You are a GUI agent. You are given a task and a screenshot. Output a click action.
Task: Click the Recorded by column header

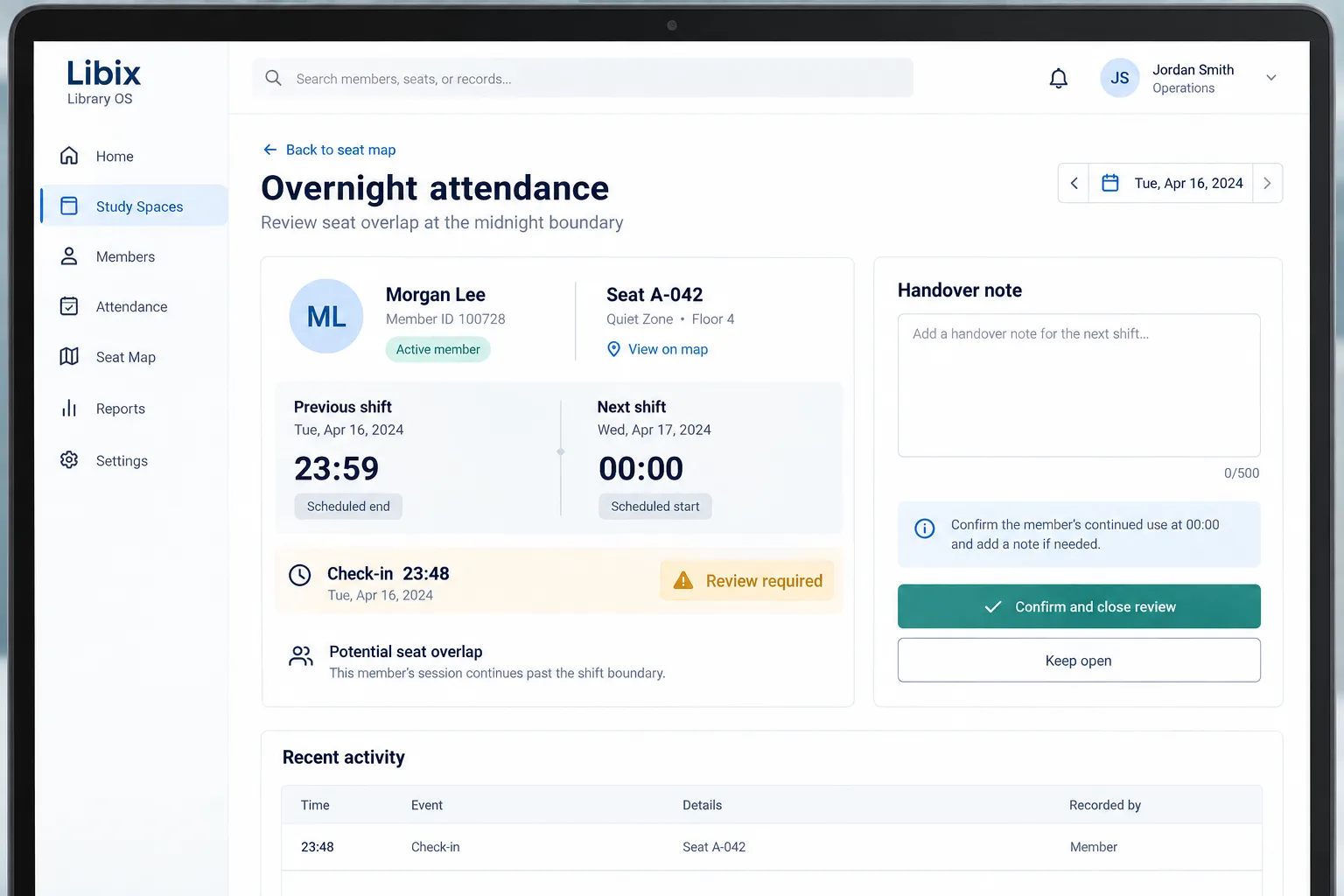click(1105, 805)
